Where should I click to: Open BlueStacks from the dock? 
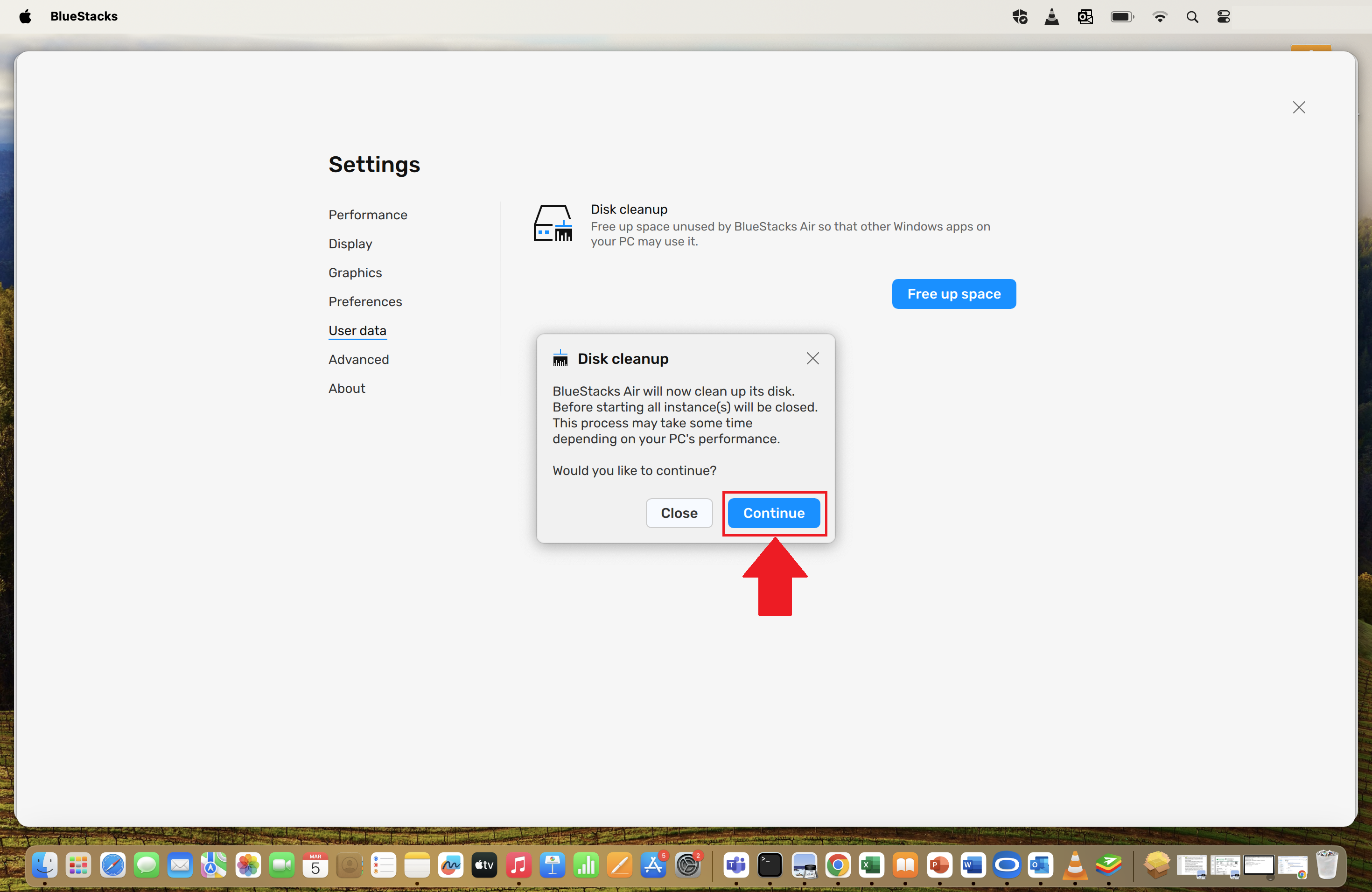pos(1108,865)
